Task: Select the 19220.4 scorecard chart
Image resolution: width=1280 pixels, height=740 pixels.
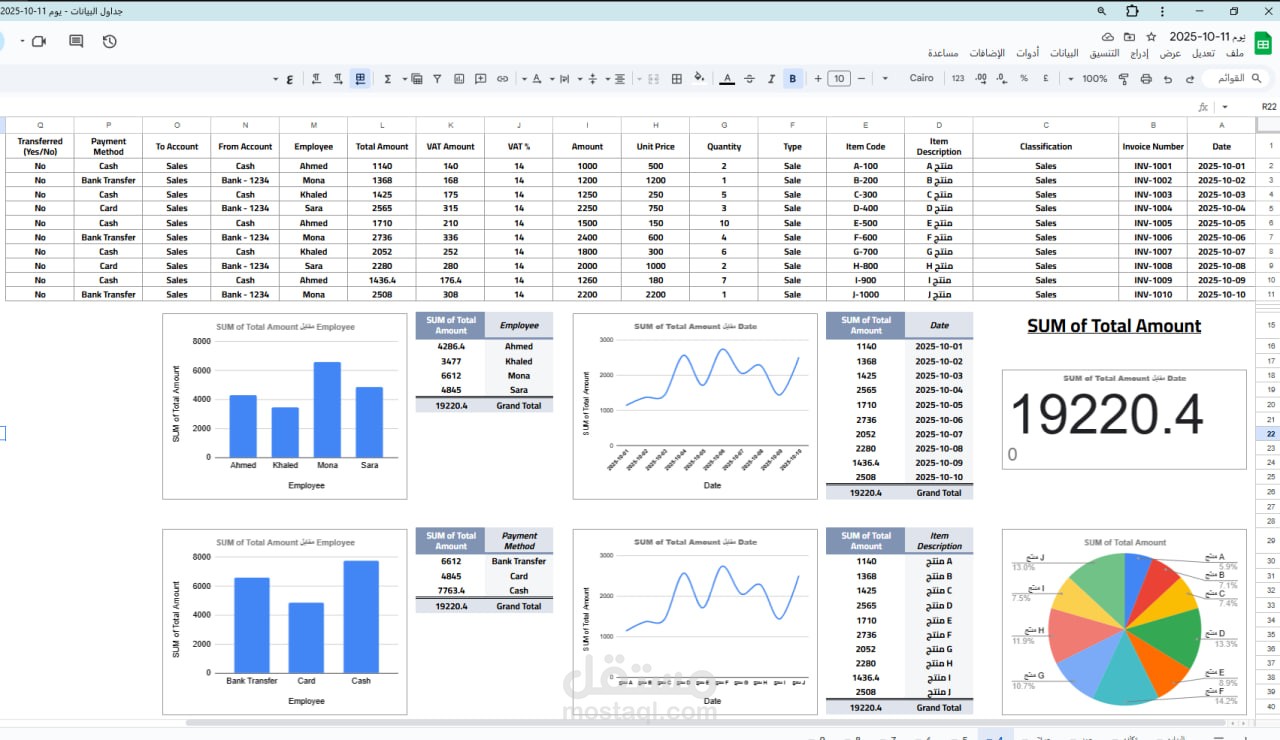Action: pos(1124,419)
